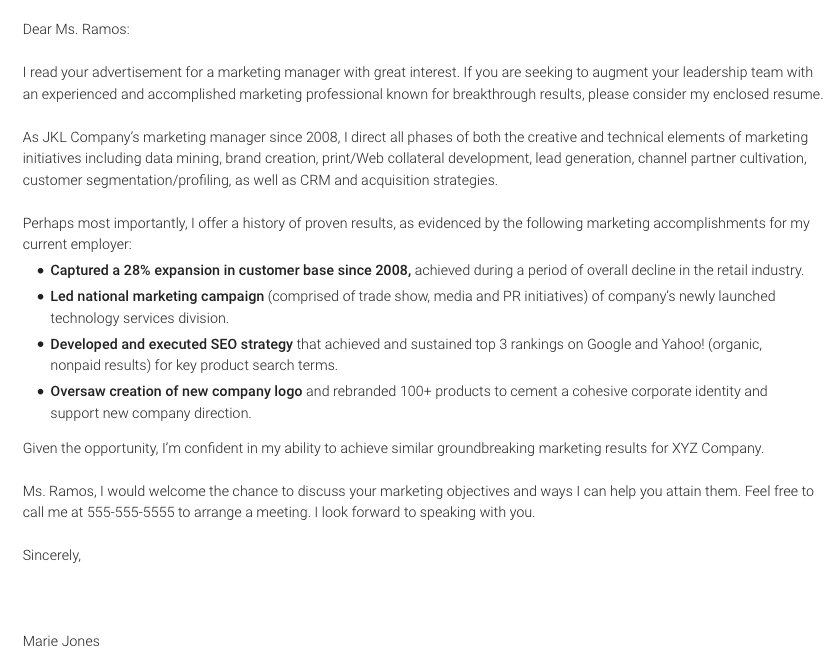Click the signature name "Marie Jones"

tap(61, 641)
